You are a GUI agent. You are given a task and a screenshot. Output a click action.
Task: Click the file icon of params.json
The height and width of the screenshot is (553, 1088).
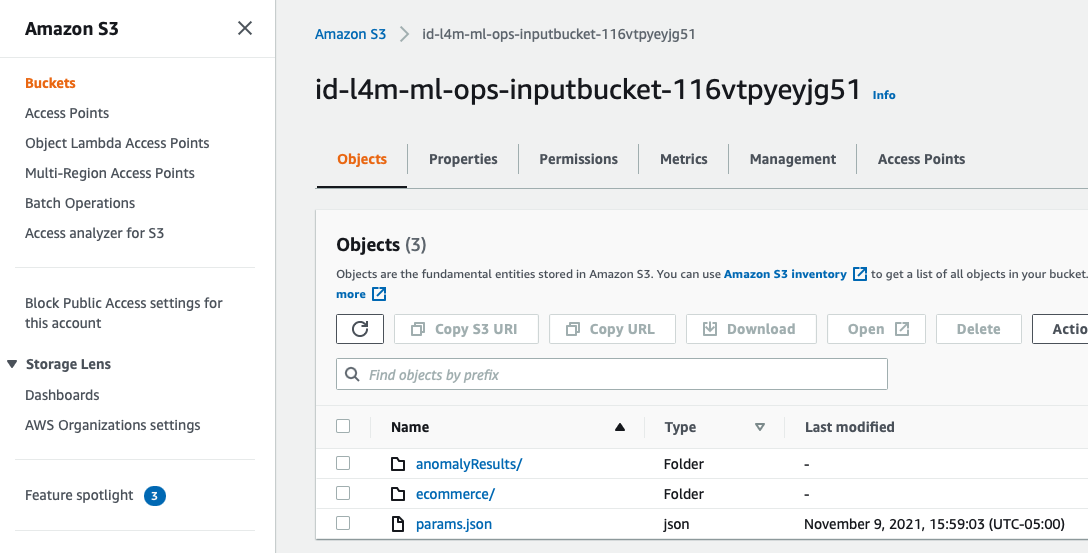(x=398, y=524)
